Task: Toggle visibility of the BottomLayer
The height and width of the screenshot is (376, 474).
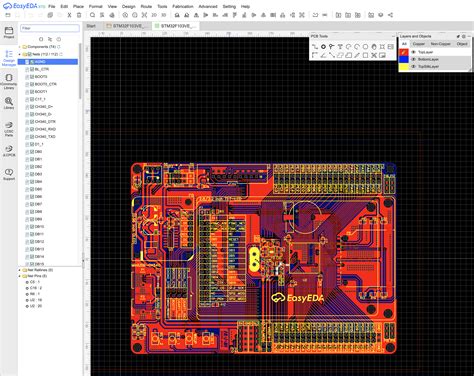Action: (413, 59)
